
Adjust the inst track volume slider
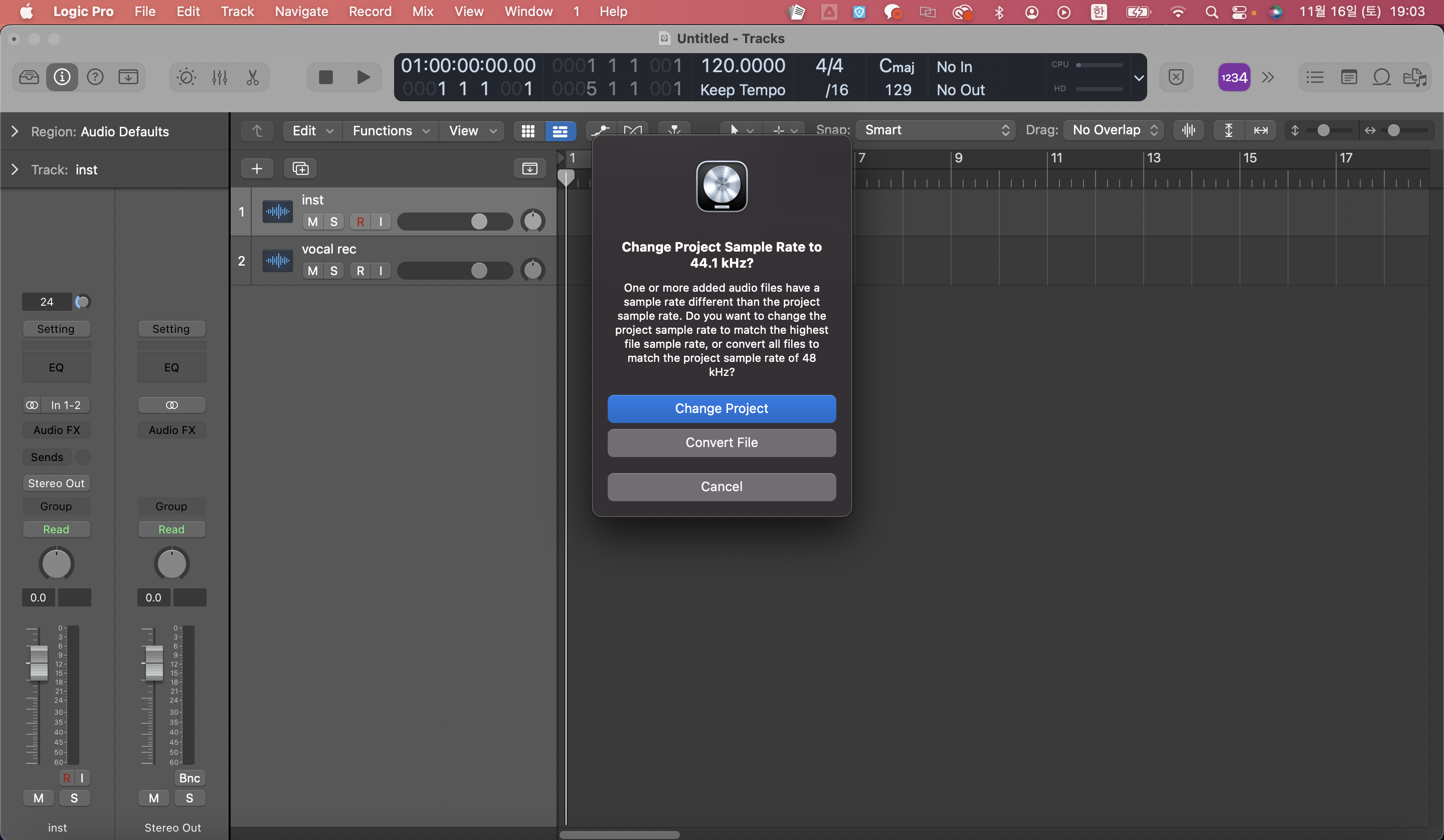479,221
